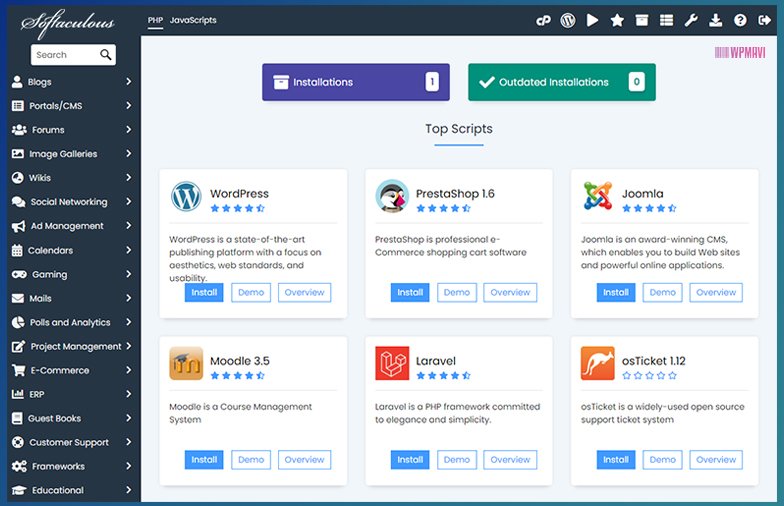Expand the Portals/CMS category chevron
Viewport: 784px width, 506px height.
tap(128, 106)
